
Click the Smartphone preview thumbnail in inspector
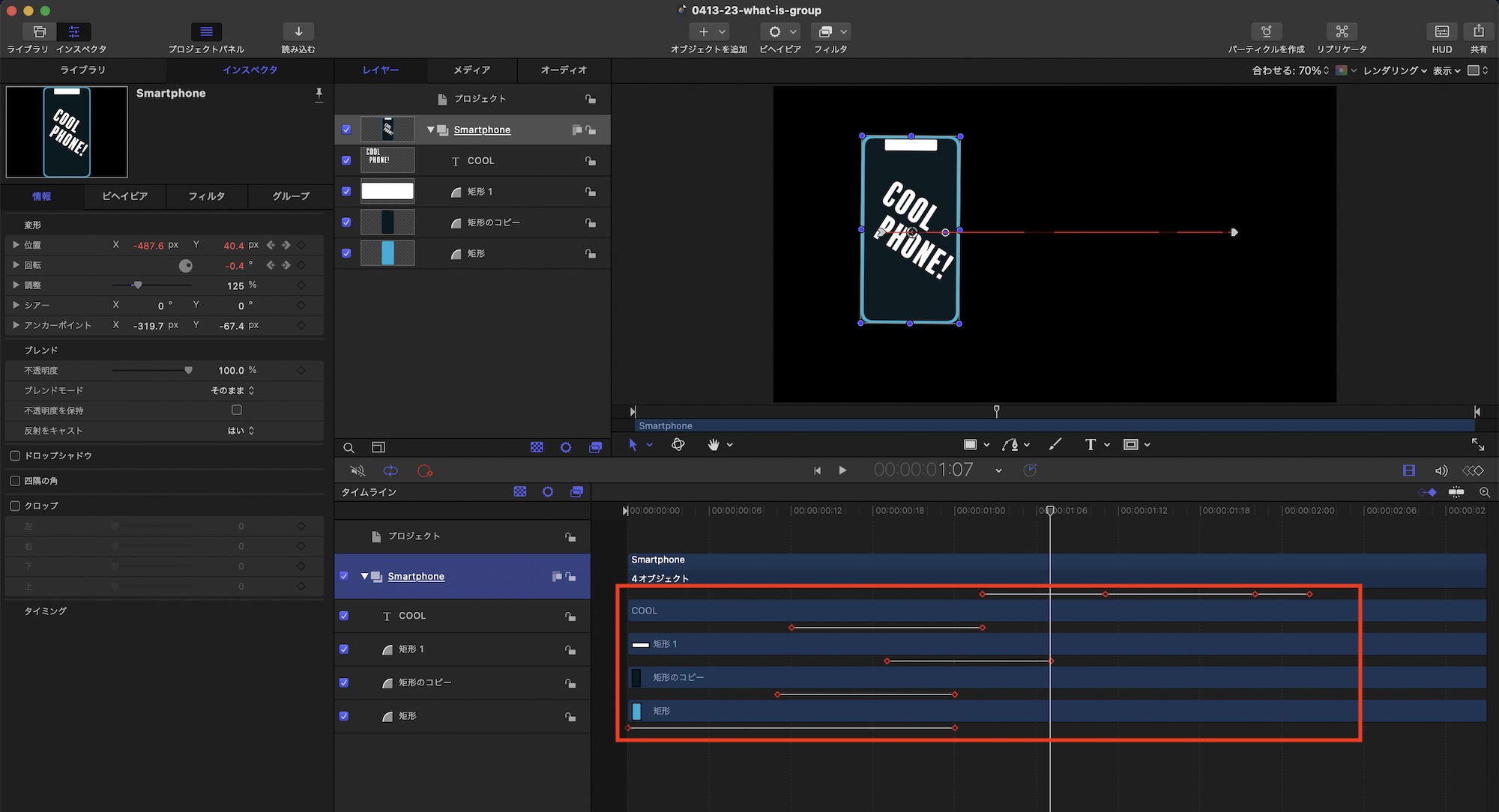coord(67,132)
